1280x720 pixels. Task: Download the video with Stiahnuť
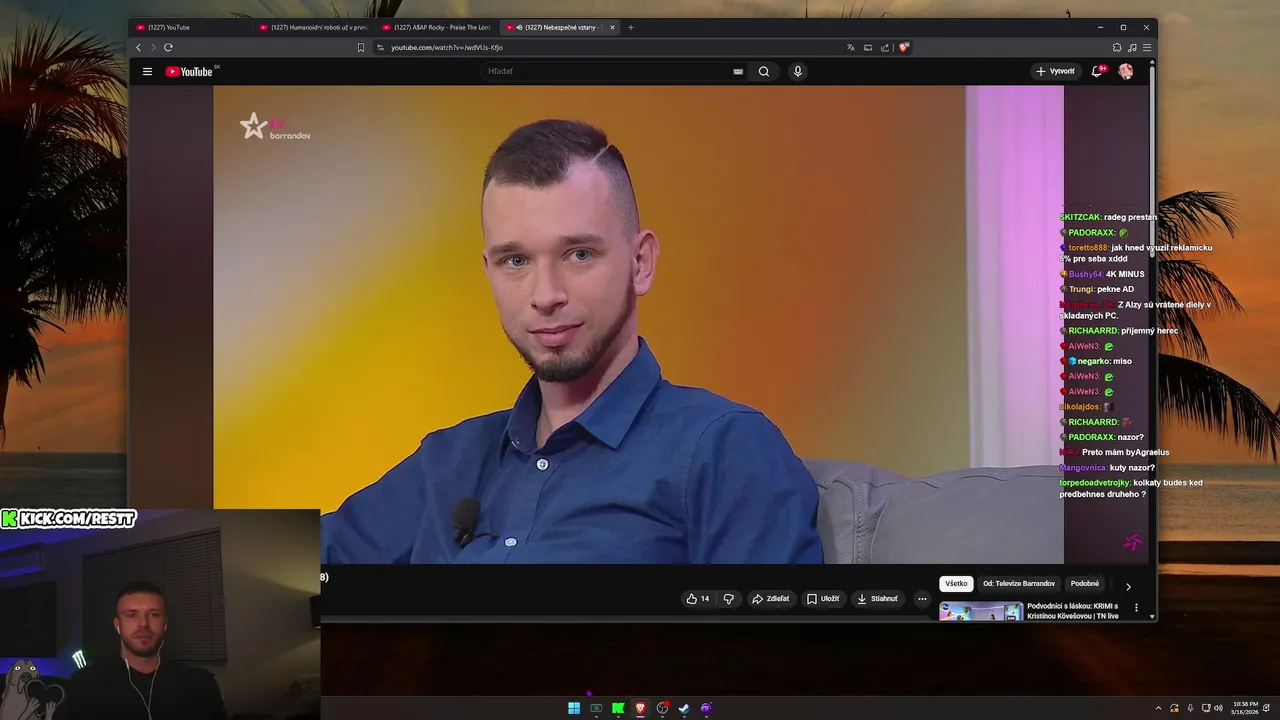(878, 599)
